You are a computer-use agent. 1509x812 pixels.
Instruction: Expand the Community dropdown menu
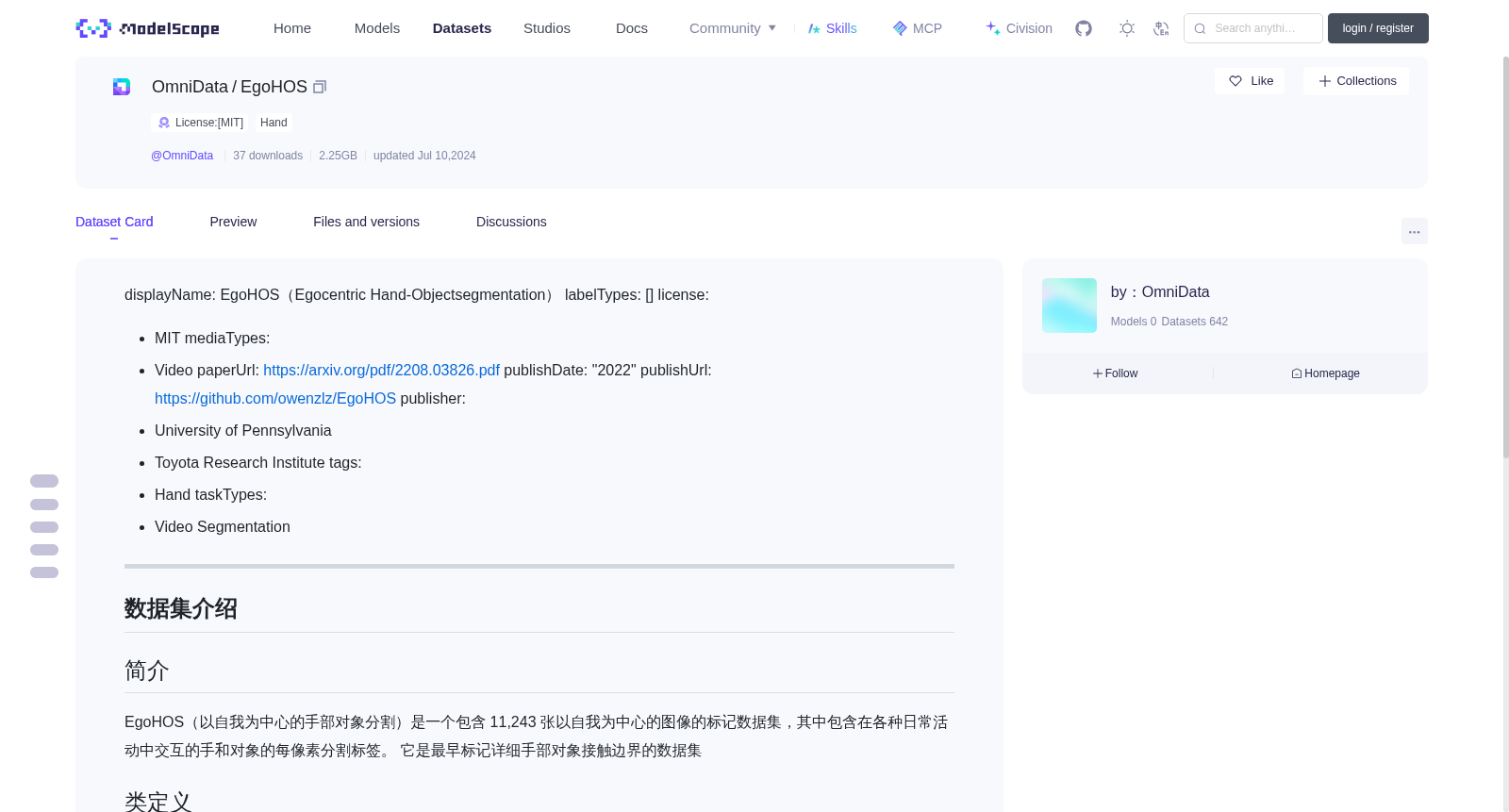point(733,28)
